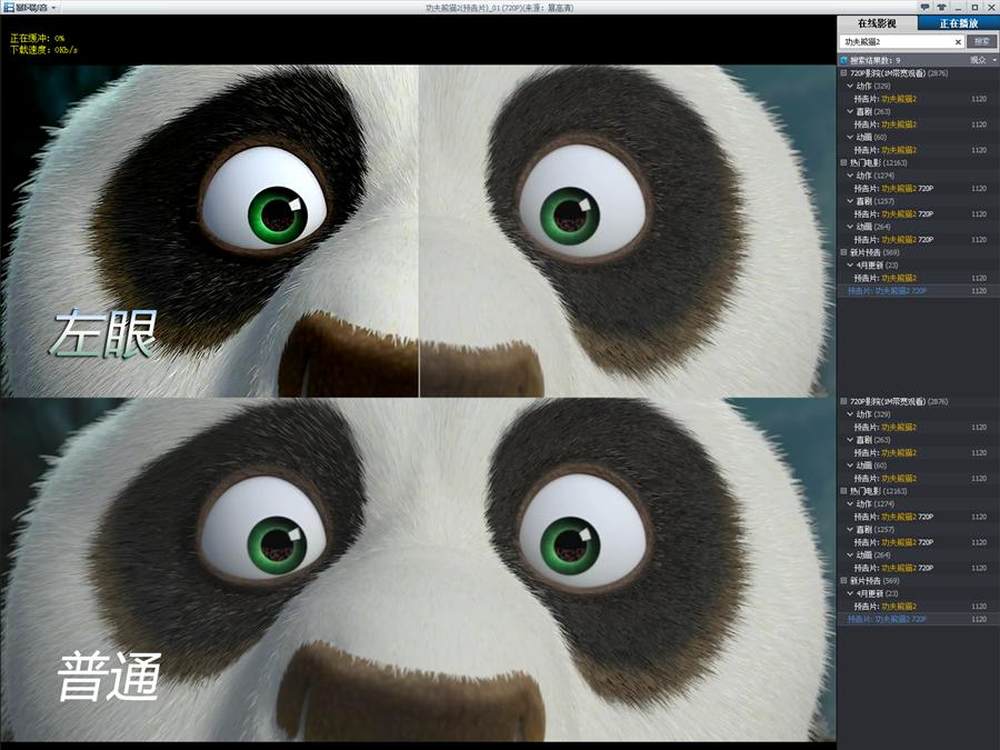Viewport: 1000px width, 750px height.
Task: Collapse 动作 (329) in lower list
Action: point(850,415)
